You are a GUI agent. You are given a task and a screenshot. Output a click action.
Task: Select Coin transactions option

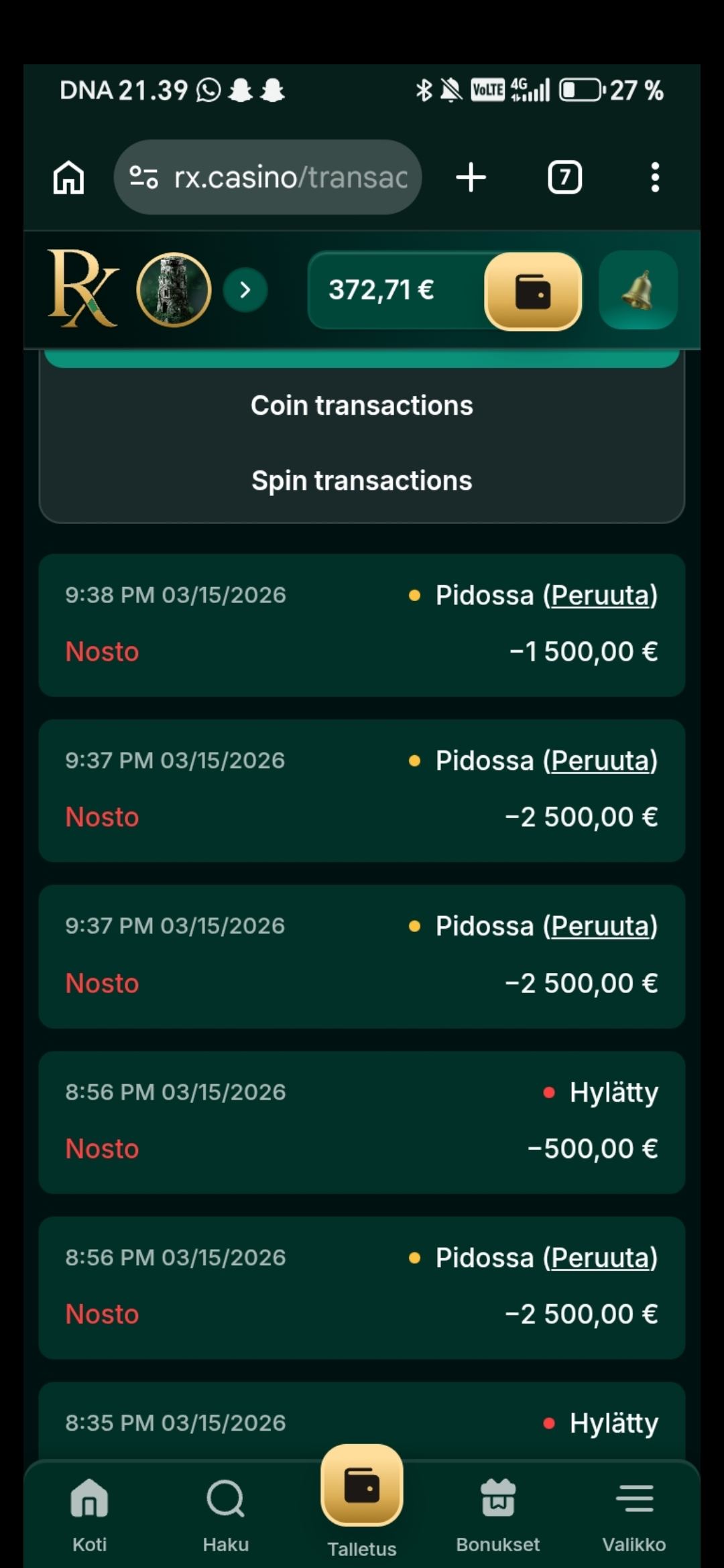362,405
